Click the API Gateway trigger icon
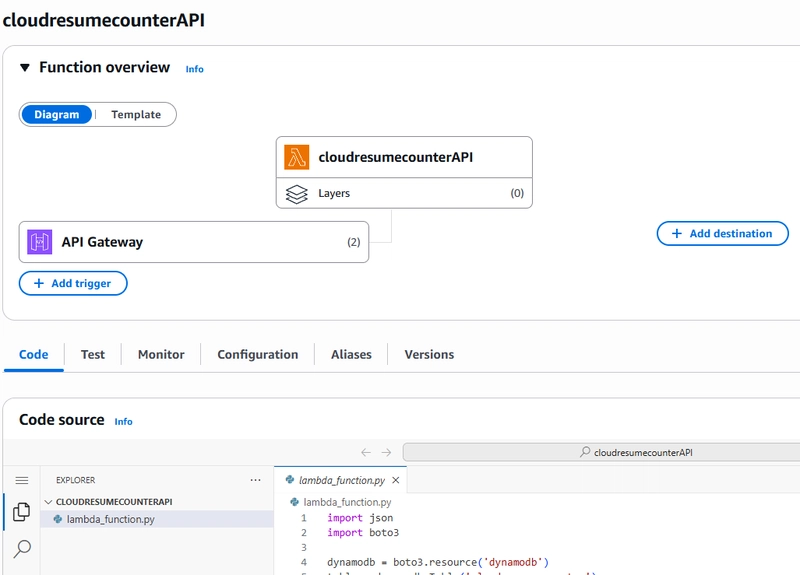This screenshot has height=575, width=800. pos(39,242)
